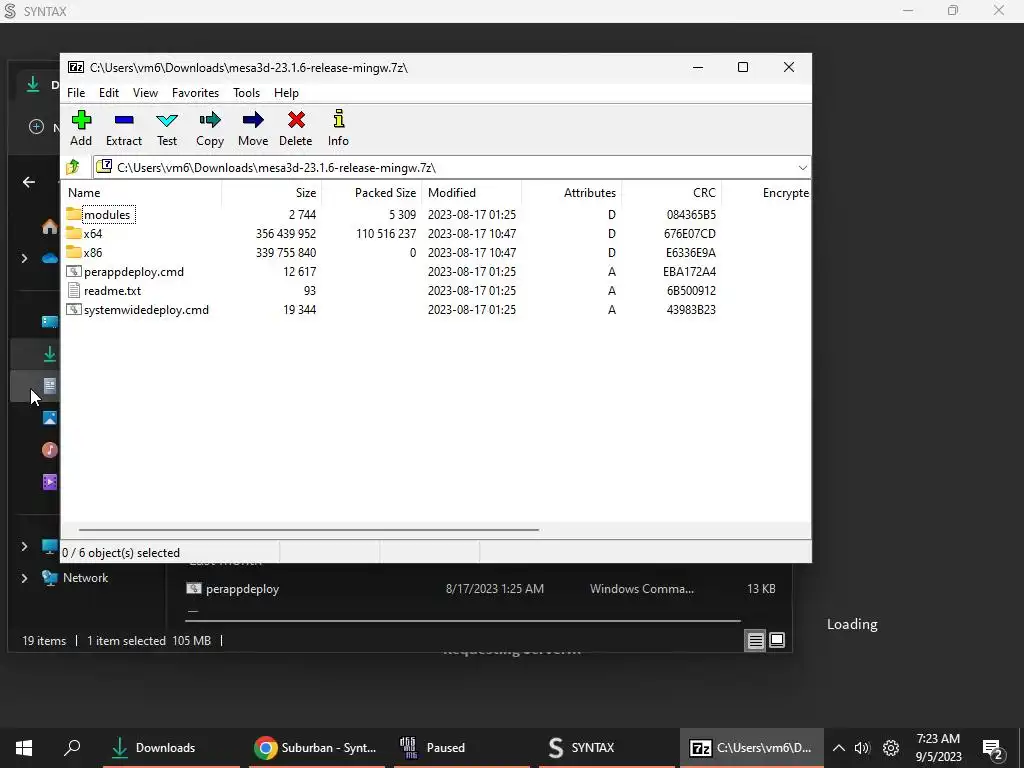Select systemwidedeploy.cmd file
This screenshot has width=1024, height=768.
146,310
